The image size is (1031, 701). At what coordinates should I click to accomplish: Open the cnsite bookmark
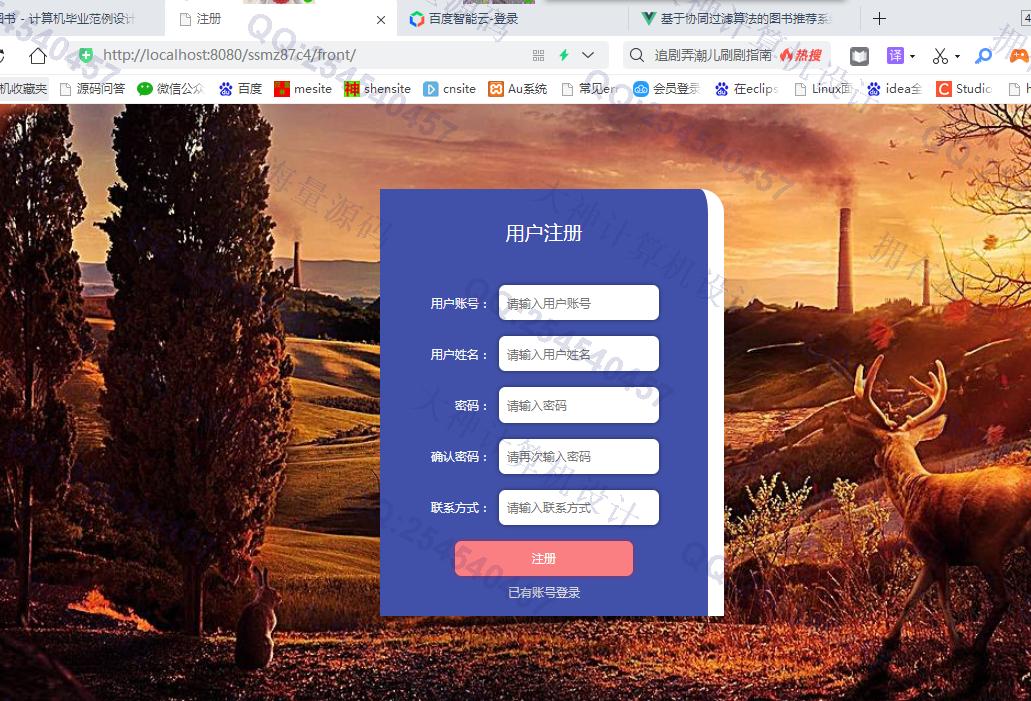click(450, 89)
